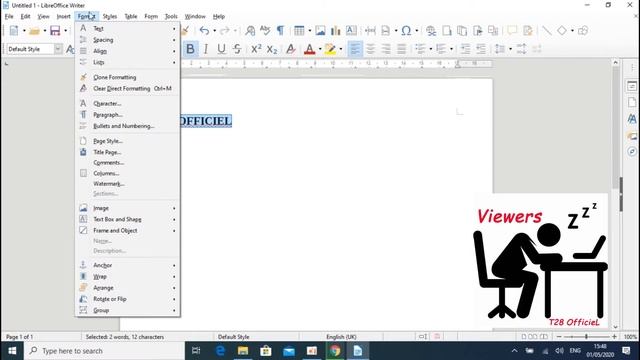Click Center Horizontally alignment icon

click(x=370, y=49)
